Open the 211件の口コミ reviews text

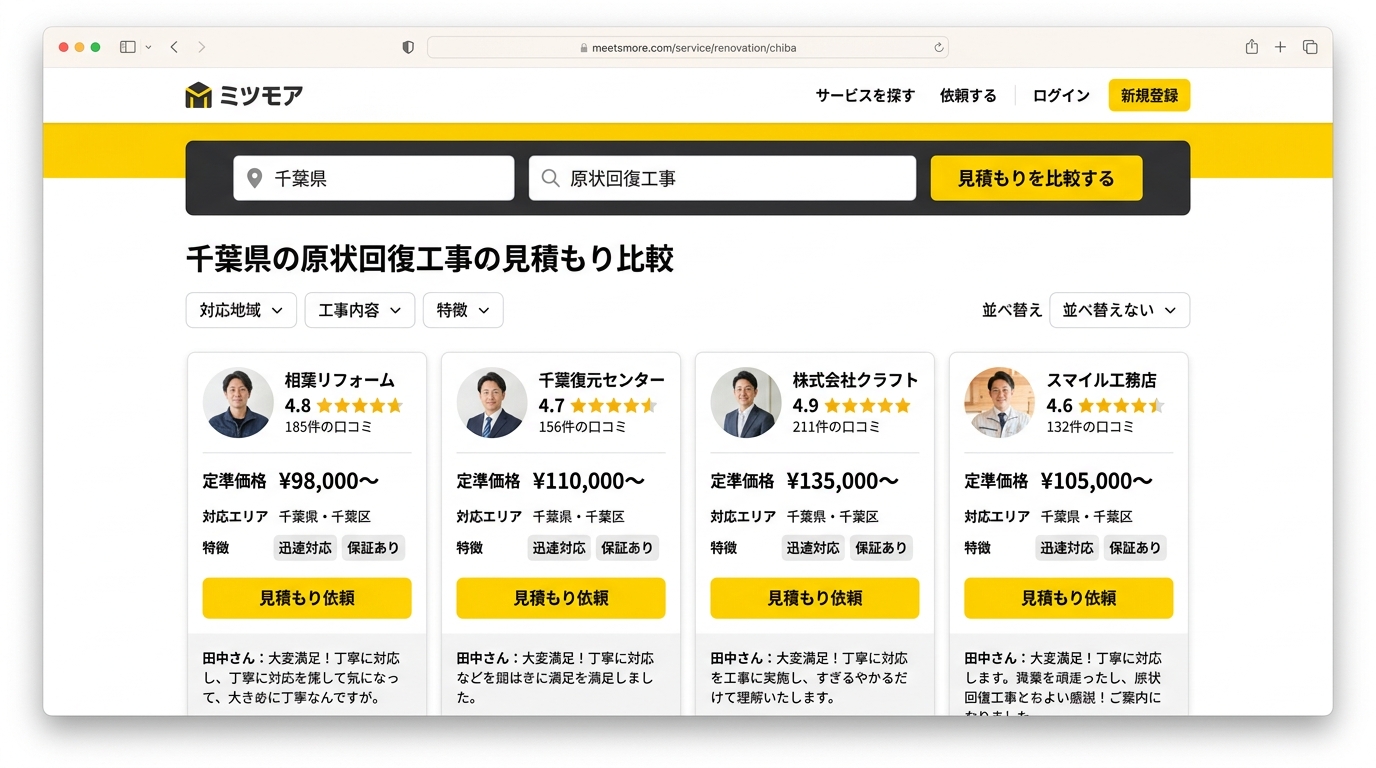pyautogui.click(x=837, y=427)
